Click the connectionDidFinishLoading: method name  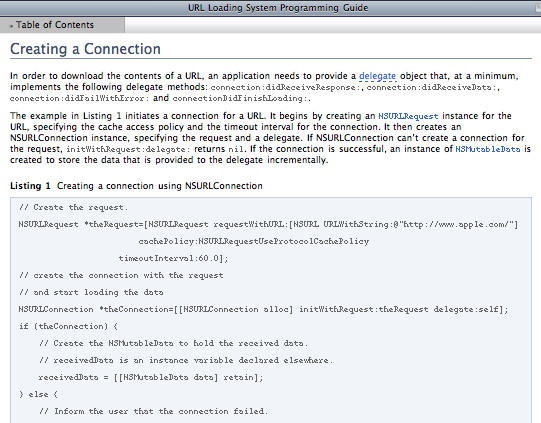(x=240, y=99)
